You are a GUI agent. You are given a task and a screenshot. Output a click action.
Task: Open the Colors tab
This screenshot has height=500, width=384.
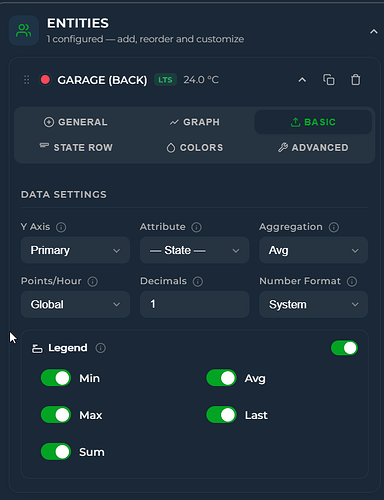click(195, 148)
